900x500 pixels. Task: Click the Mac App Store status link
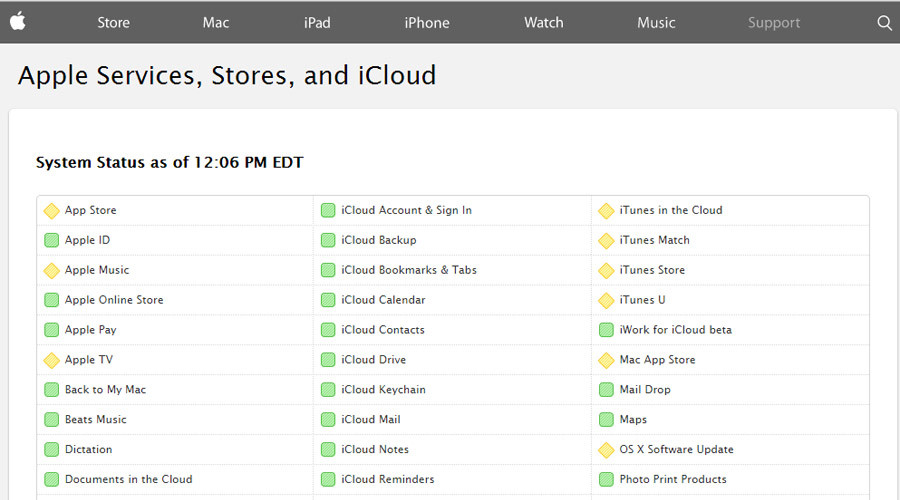point(657,359)
